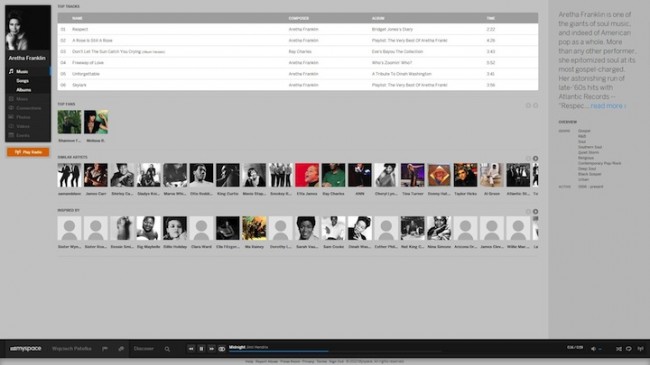Open Inspired By artist Sam Cooke
The width and height of the screenshot is (650, 365).
coord(333,228)
